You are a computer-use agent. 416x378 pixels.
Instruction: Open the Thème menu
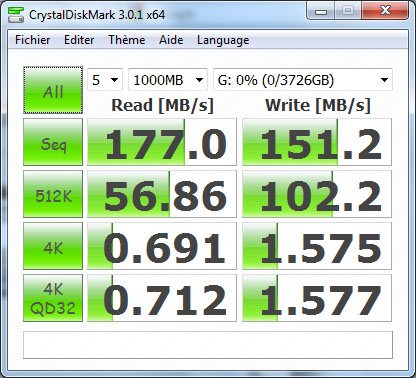point(127,40)
